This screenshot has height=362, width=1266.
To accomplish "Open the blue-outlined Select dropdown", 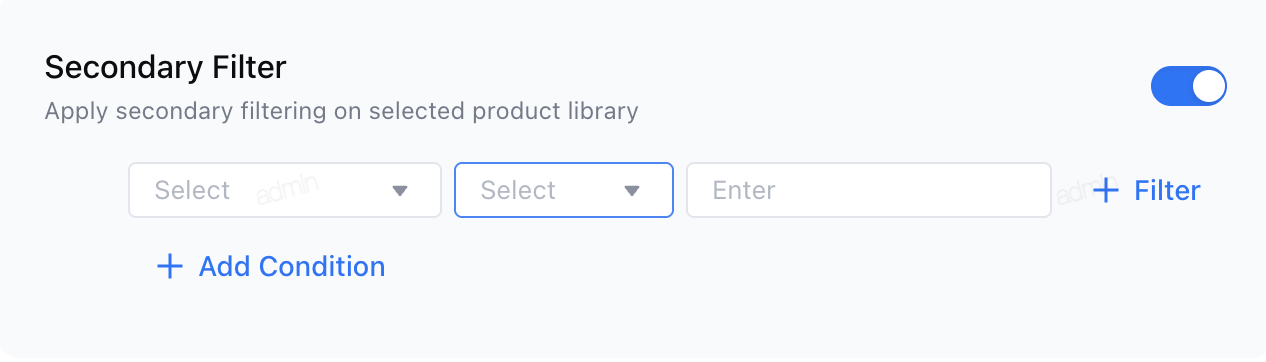I will (x=564, y=190).
